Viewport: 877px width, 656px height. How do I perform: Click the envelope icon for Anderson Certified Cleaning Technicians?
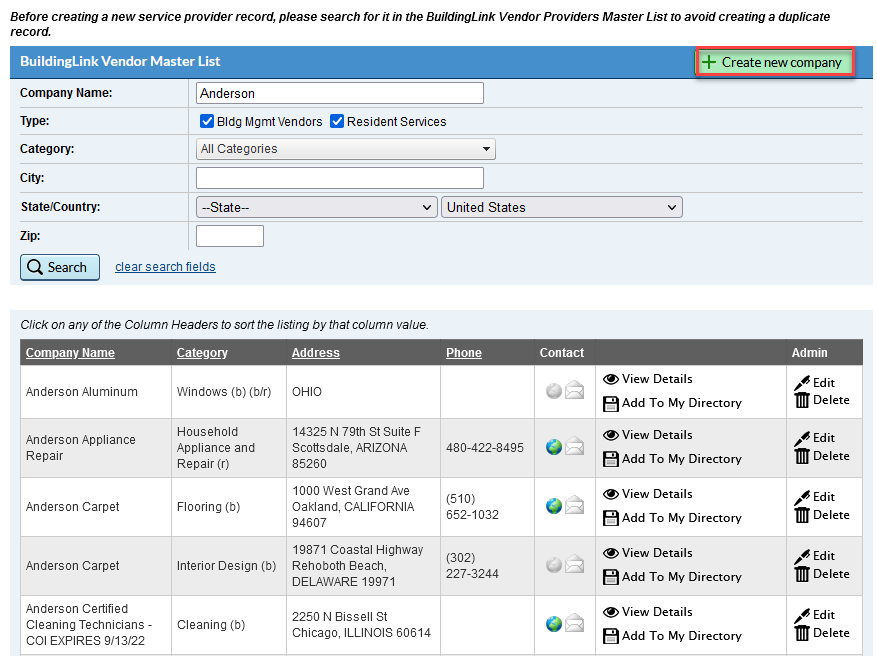pyautogui.click(x=574, y=623)
